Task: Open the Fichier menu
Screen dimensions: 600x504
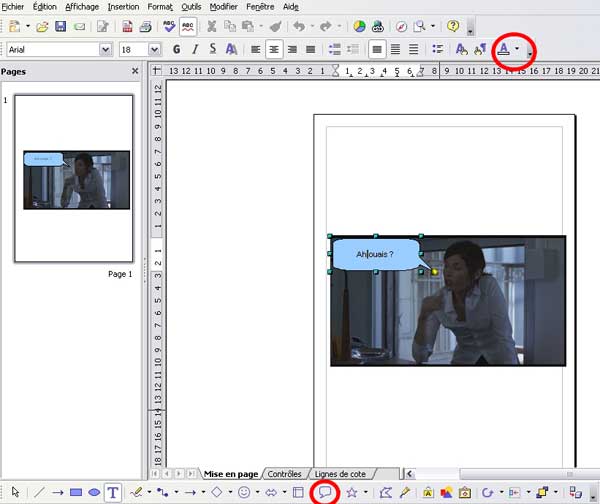Action: [x=13, y=7]
